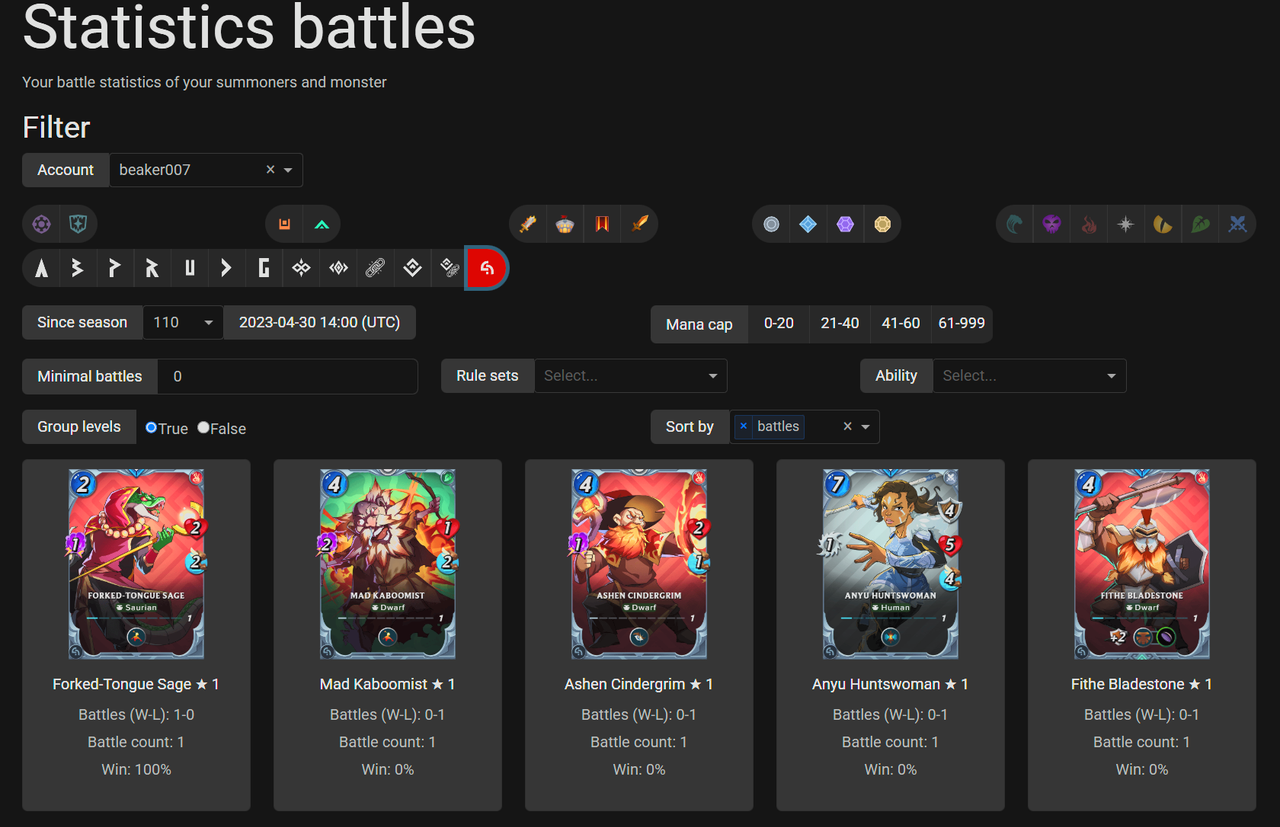Click the Fithe Bladestone ★ 1 title

click(1142, 685)
